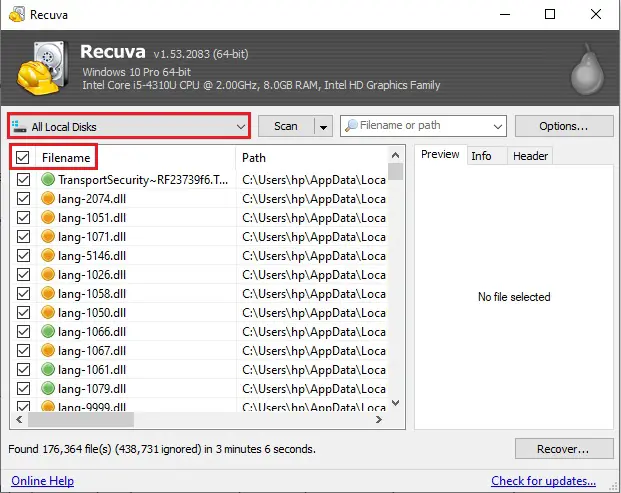Uncheck lang-1050.dll checkbox
621x493 pixels.
pyautogui.click(x=23, y=312)
